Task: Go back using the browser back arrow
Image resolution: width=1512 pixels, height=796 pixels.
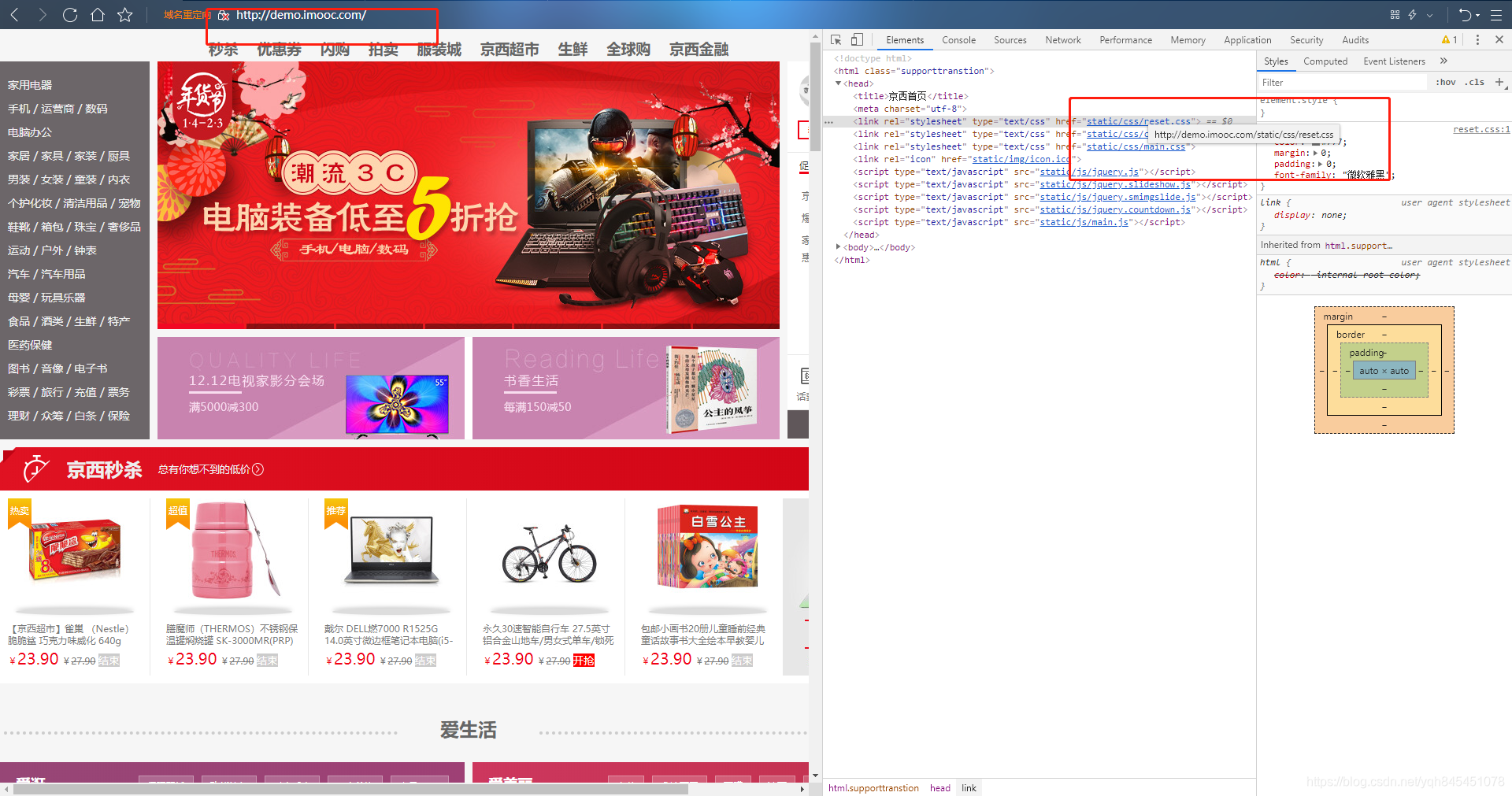Action: (x=15, y=15)
